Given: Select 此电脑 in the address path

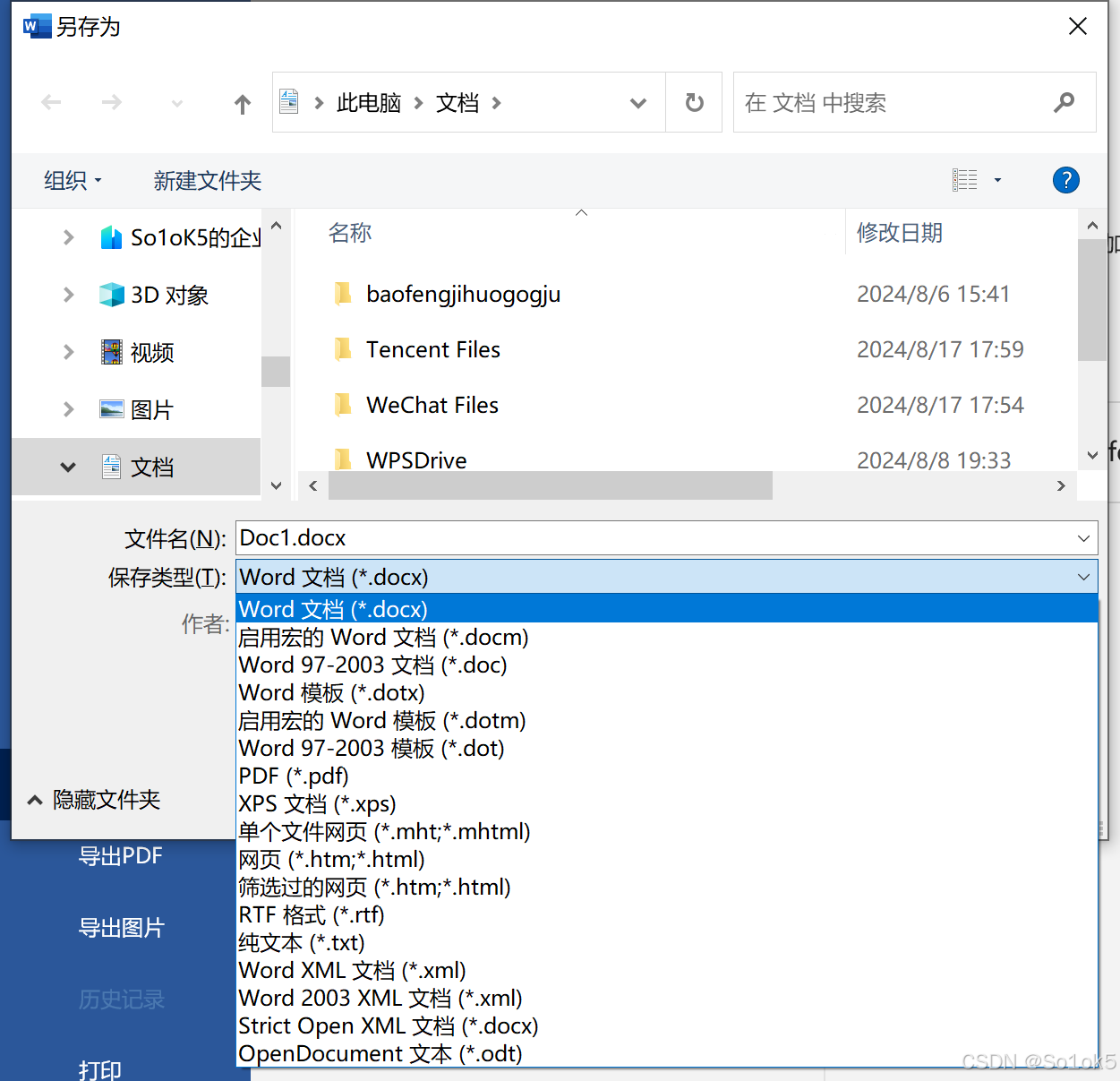Looking at the screenshot, I should pos(369,103).
